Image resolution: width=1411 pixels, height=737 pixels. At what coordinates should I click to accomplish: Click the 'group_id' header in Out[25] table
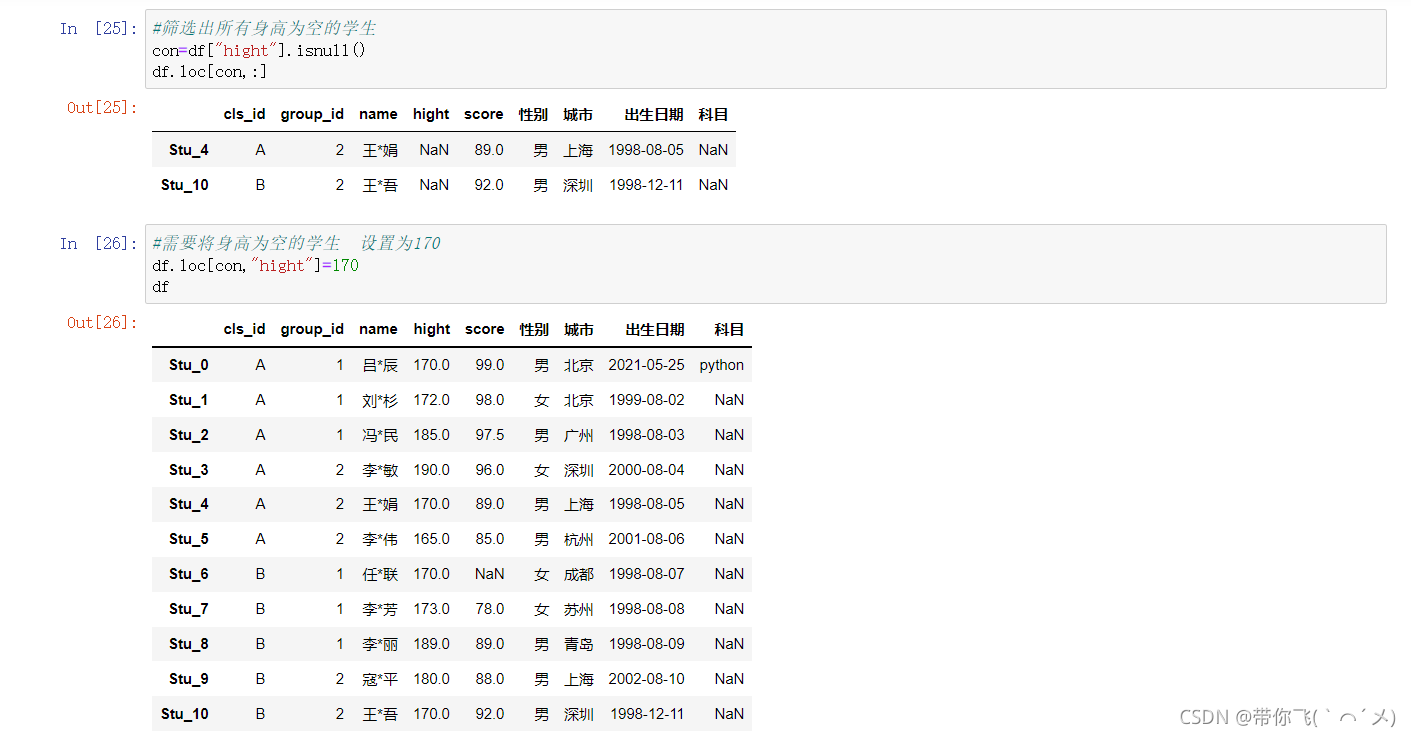(312, 115)
